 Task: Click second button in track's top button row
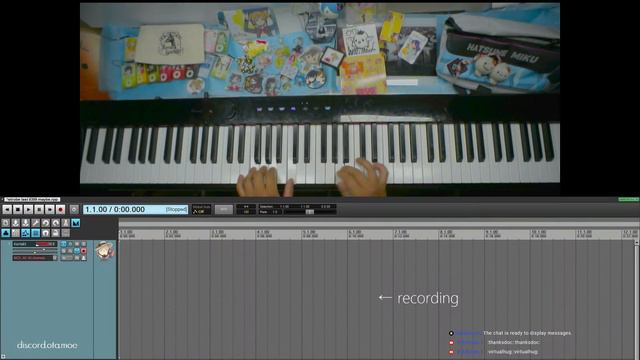coord(70,244)
